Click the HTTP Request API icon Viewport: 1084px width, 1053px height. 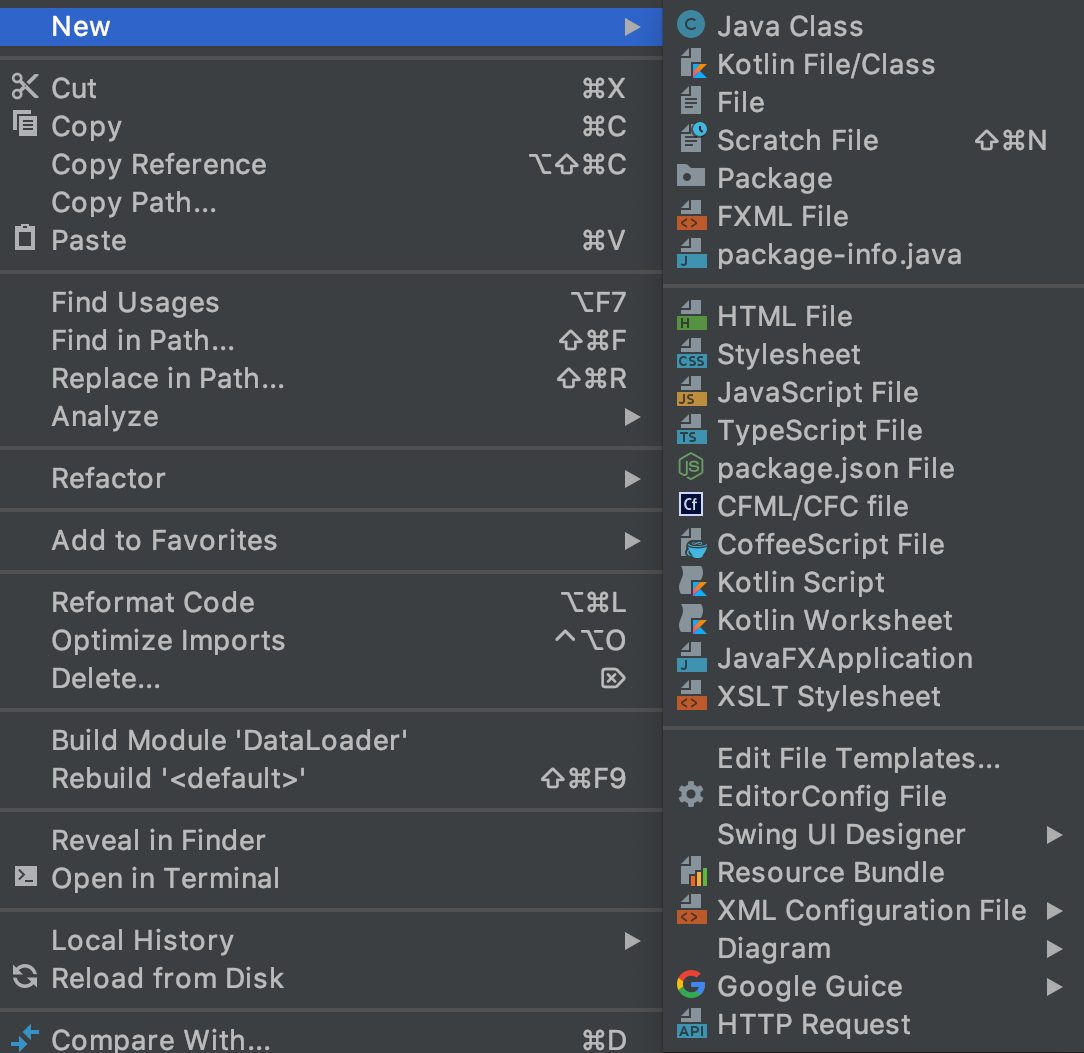pyautogui.click(x=691, y=1024)
